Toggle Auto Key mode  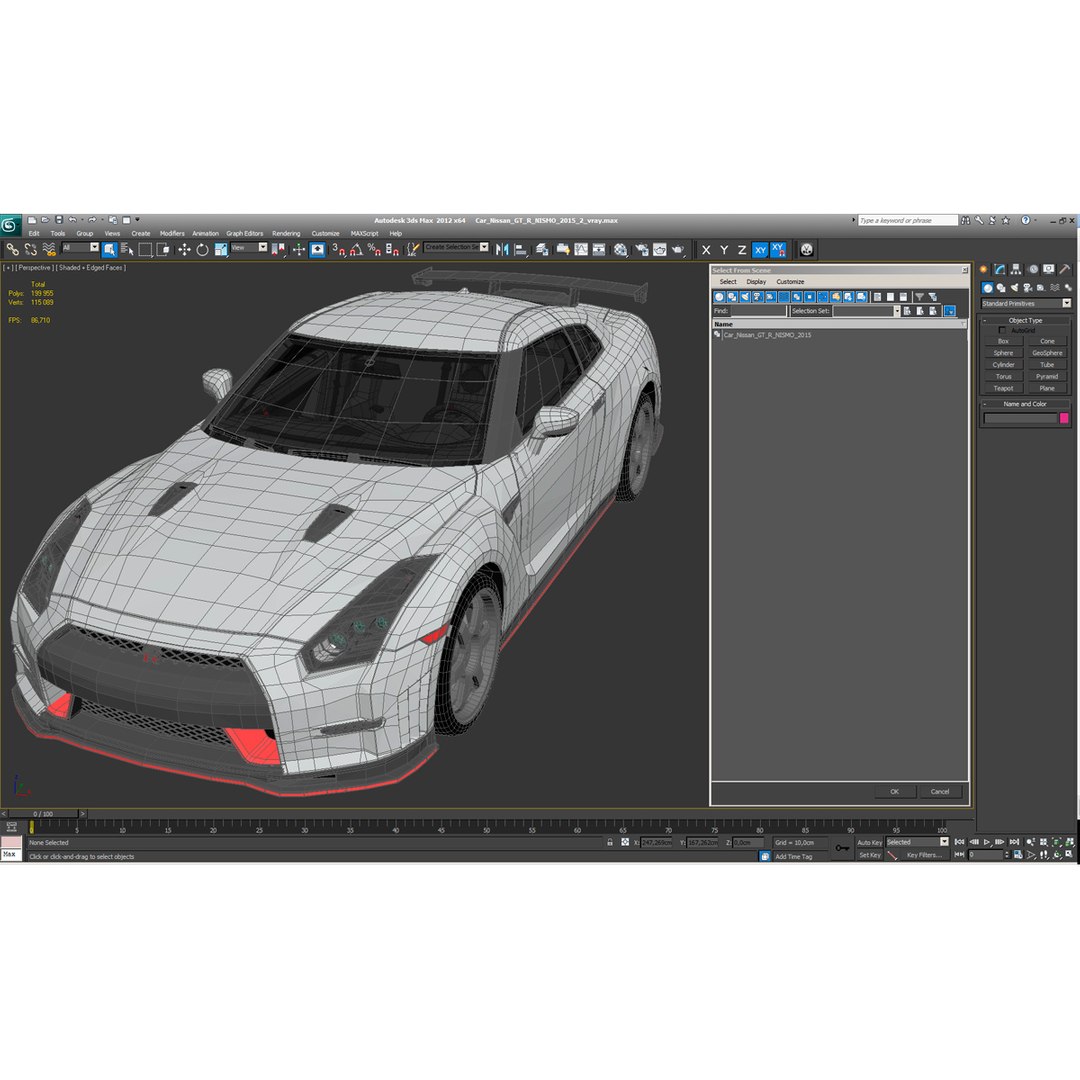869,842
